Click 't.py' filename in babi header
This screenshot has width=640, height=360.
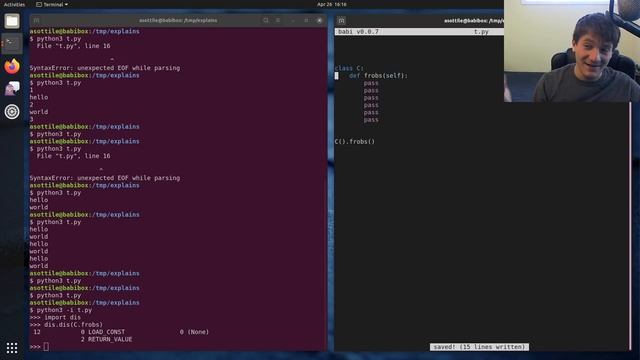(481, 31)
